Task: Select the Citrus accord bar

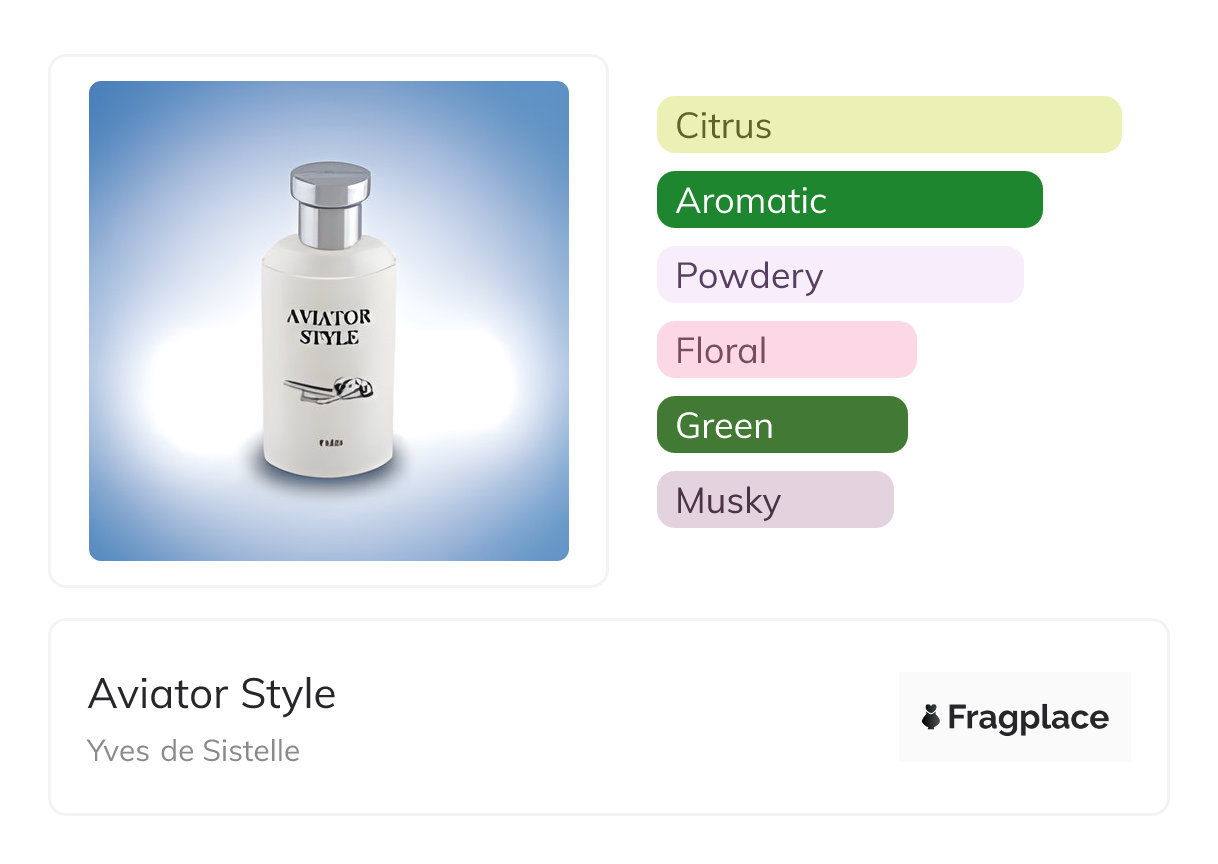Action: point(888,125)
